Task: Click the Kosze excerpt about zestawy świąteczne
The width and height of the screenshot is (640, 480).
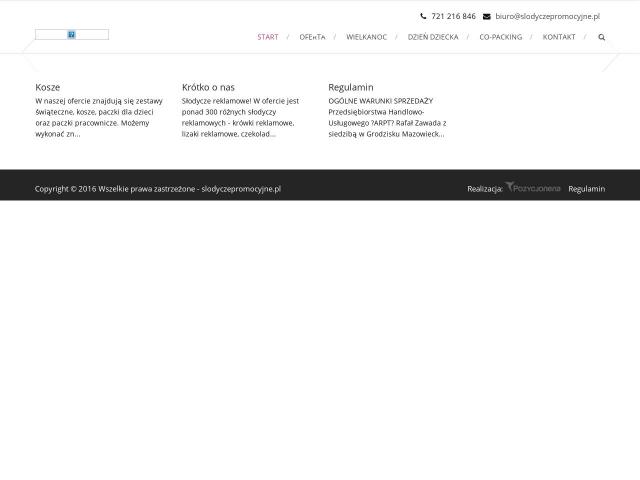Action: coord(99,118)
